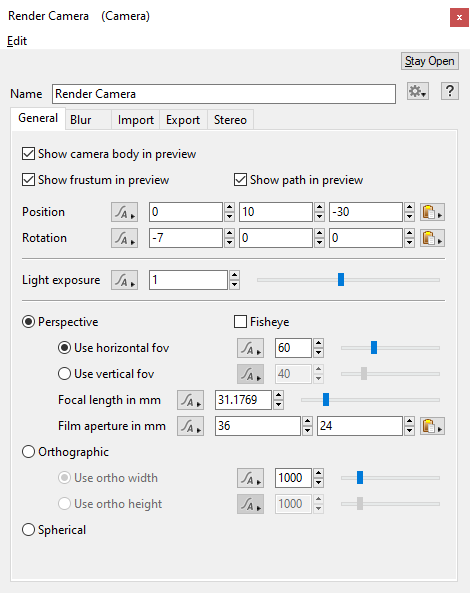The height and width of the screenshot is (593, 470).
Task: Open the Light exposure animation button
Action: (124, 280)
